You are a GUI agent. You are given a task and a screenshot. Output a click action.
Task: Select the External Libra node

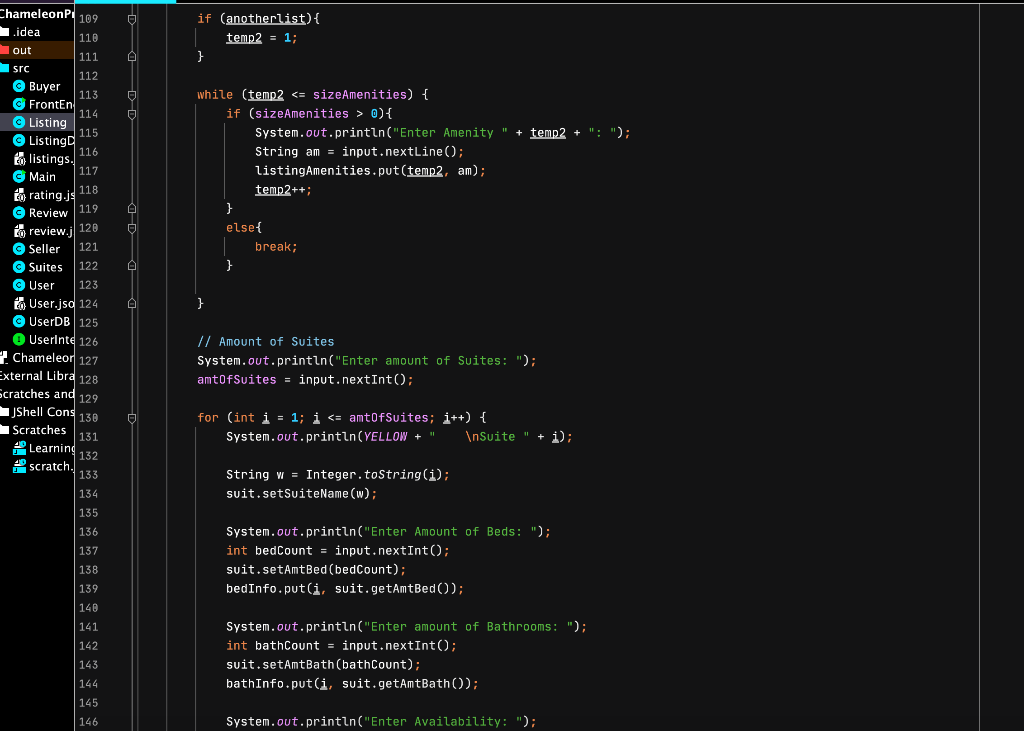coord(37,376)
